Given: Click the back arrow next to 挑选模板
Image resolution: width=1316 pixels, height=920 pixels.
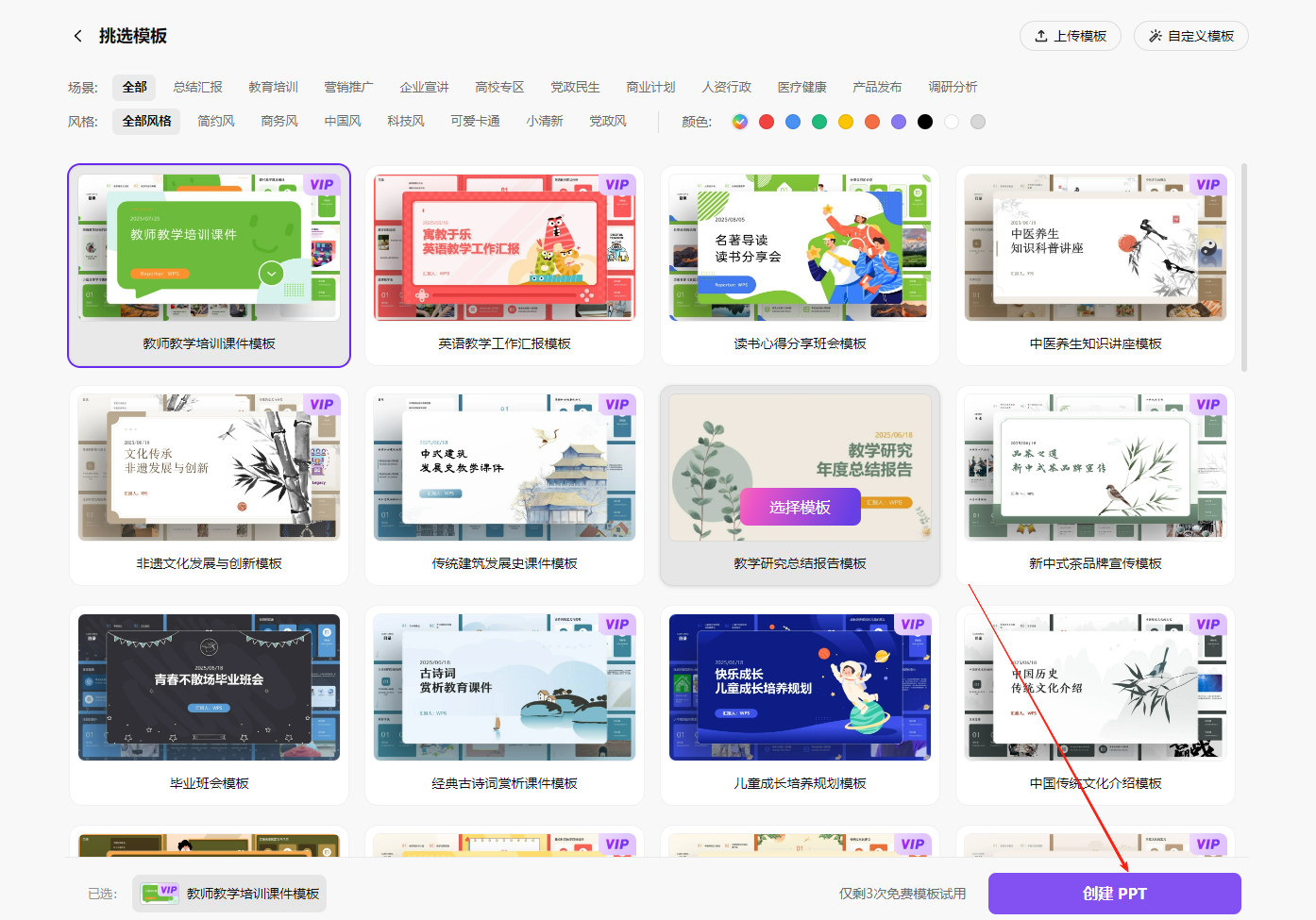Looking at the screenshot, I should point(77,35).
